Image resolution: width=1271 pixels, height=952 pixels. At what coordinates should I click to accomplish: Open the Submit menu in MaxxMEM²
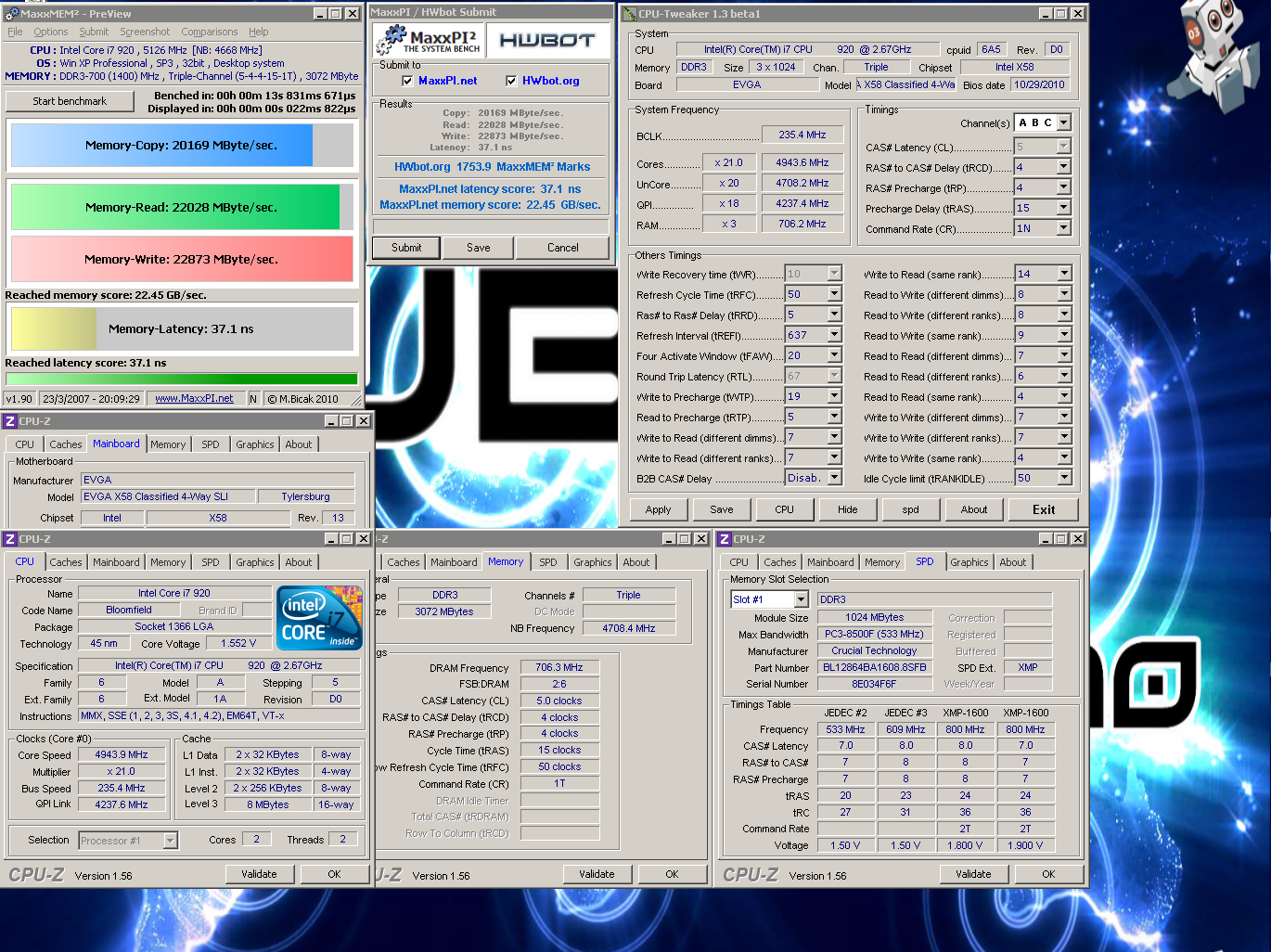pos(94,32)
